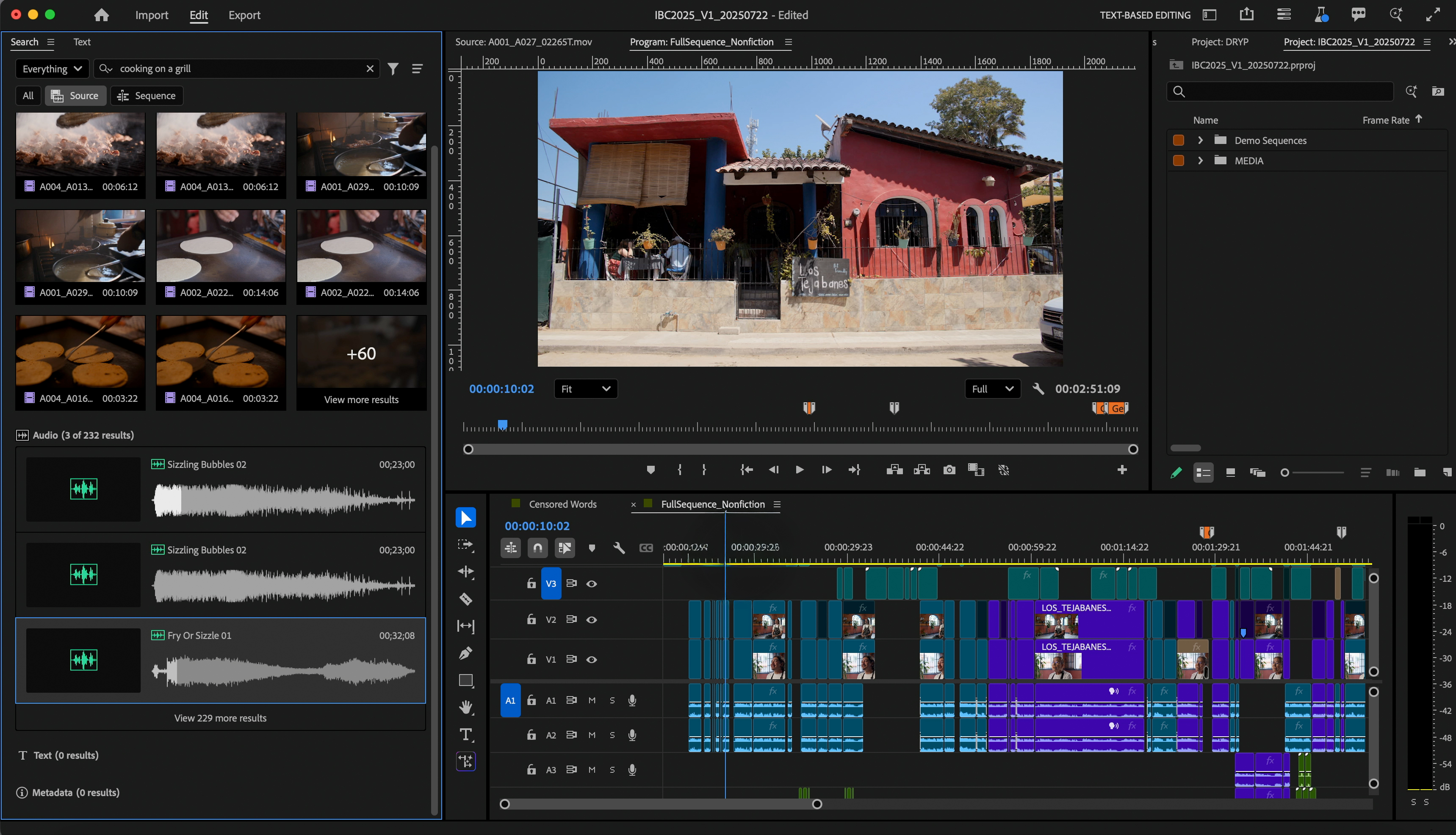Viewport: 1456px width, 835px height.
Task: Open the Everything search scope dropdown
Action: click(x=52, y=69)
